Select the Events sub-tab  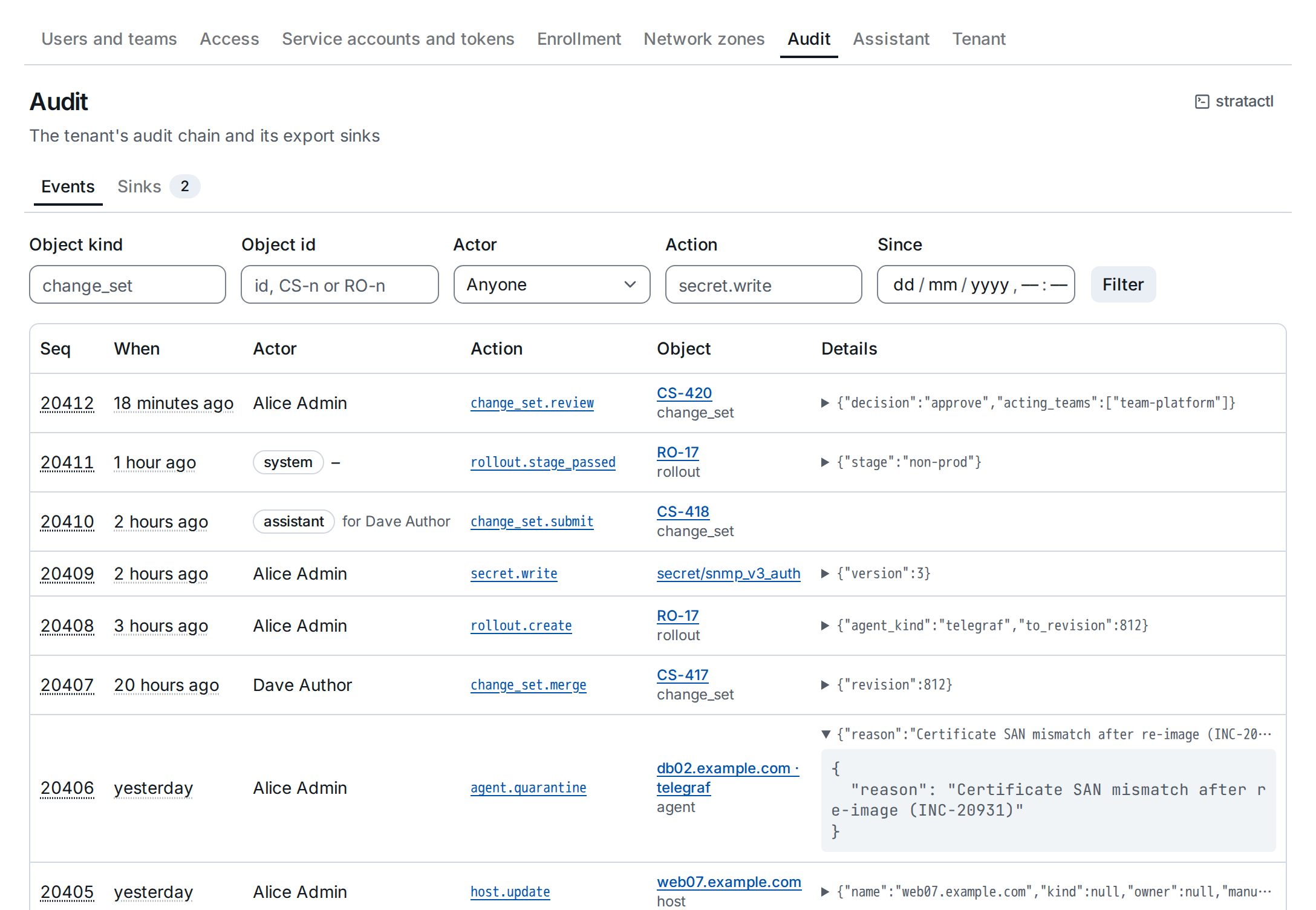(x=68, y=186)
